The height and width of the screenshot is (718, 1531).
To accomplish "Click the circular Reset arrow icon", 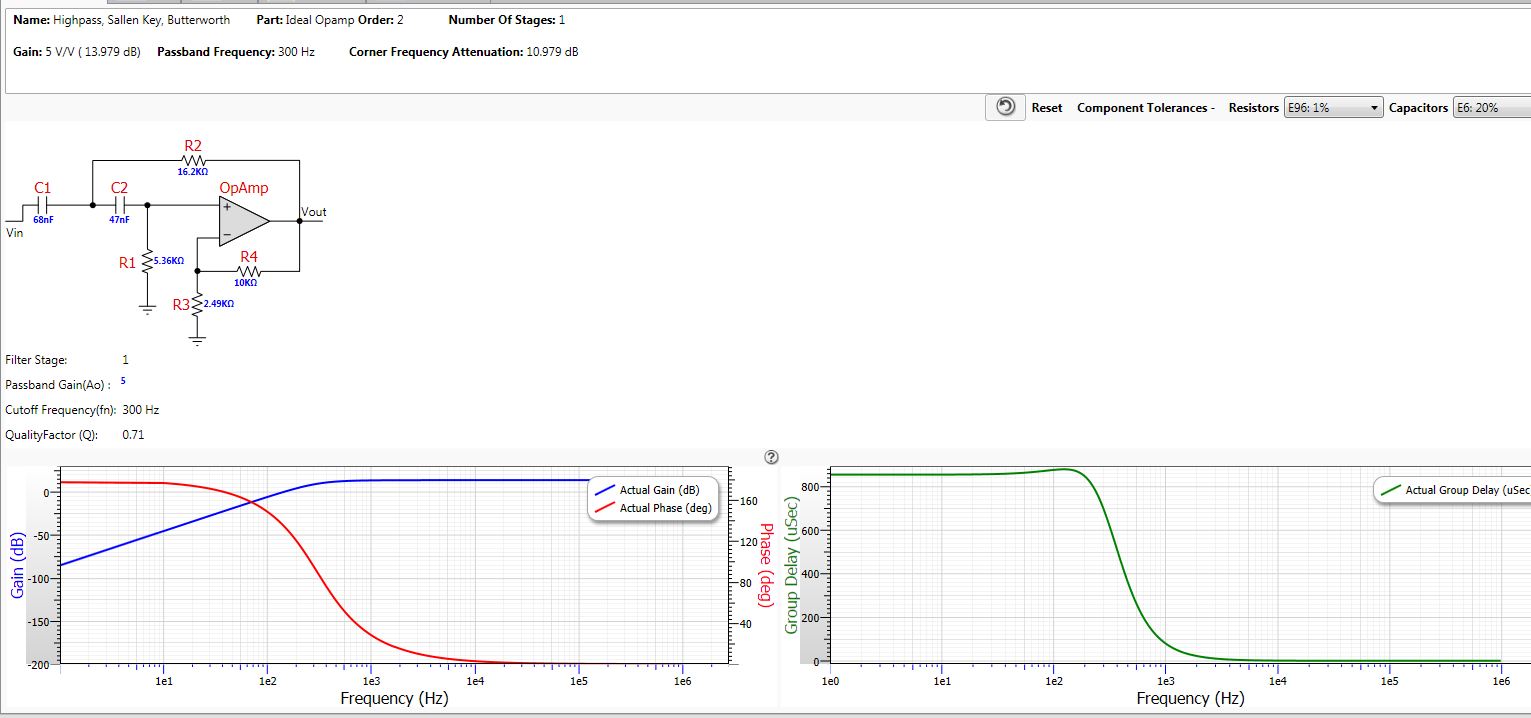I will pos(1006,107).
